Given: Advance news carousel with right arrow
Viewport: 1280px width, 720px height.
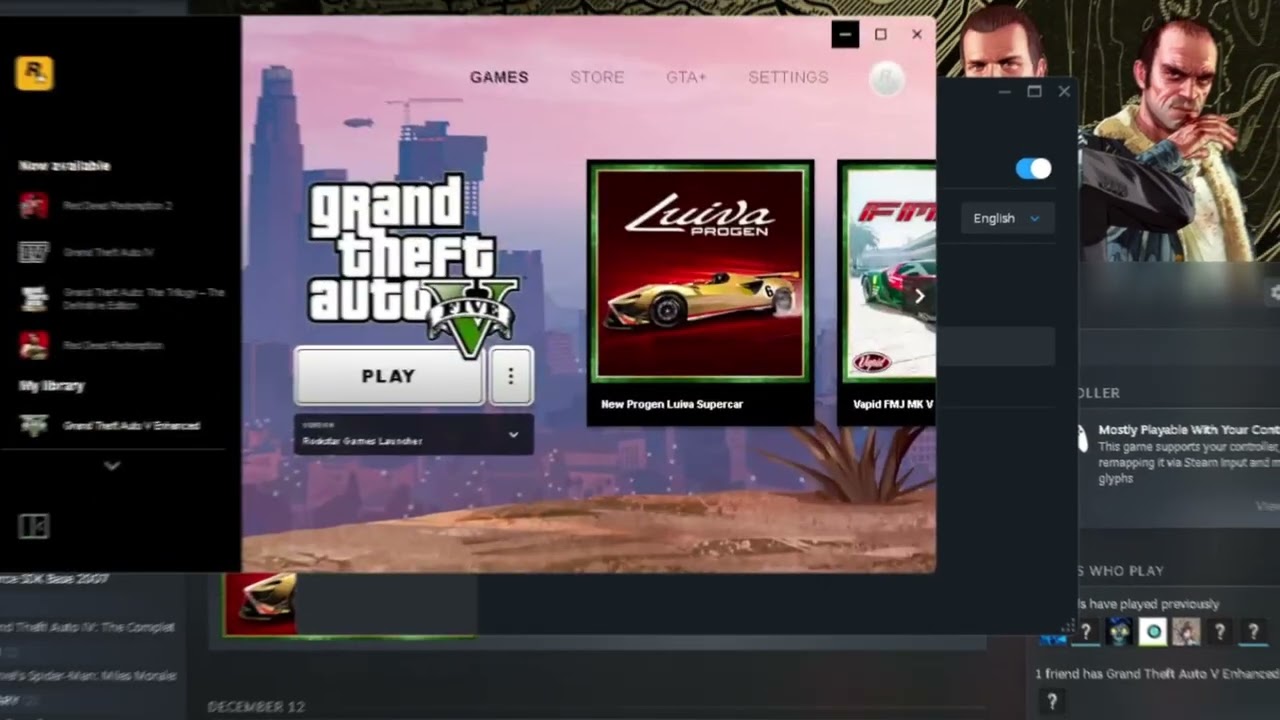Looking at the screenshot, I should coord(919,296).
